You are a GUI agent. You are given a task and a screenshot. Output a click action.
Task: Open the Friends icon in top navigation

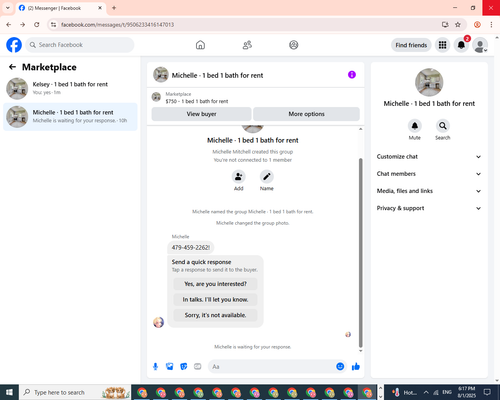tap(247, 45)
